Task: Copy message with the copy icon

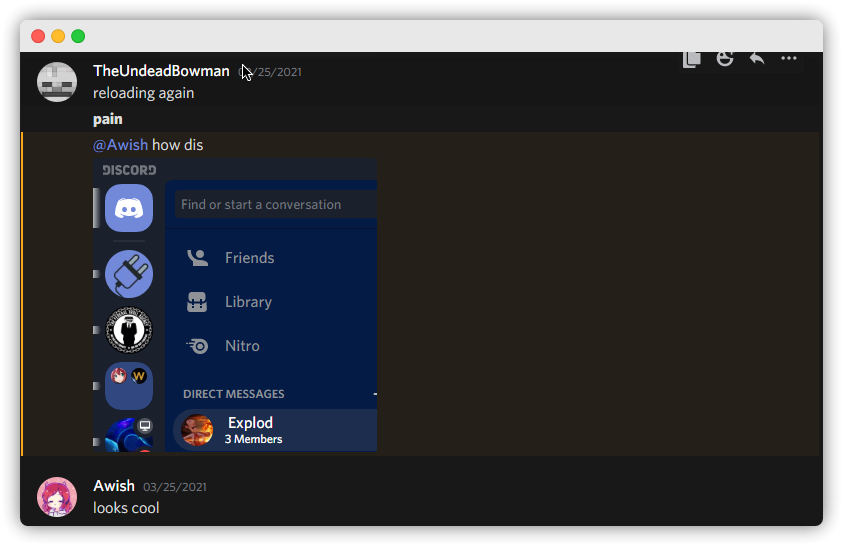Action: [x=691, y=59]
